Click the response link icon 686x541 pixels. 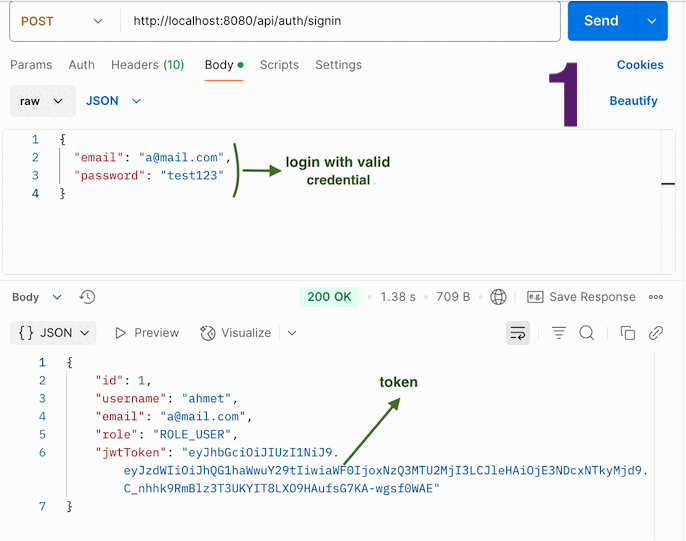[x=655, y=333]
